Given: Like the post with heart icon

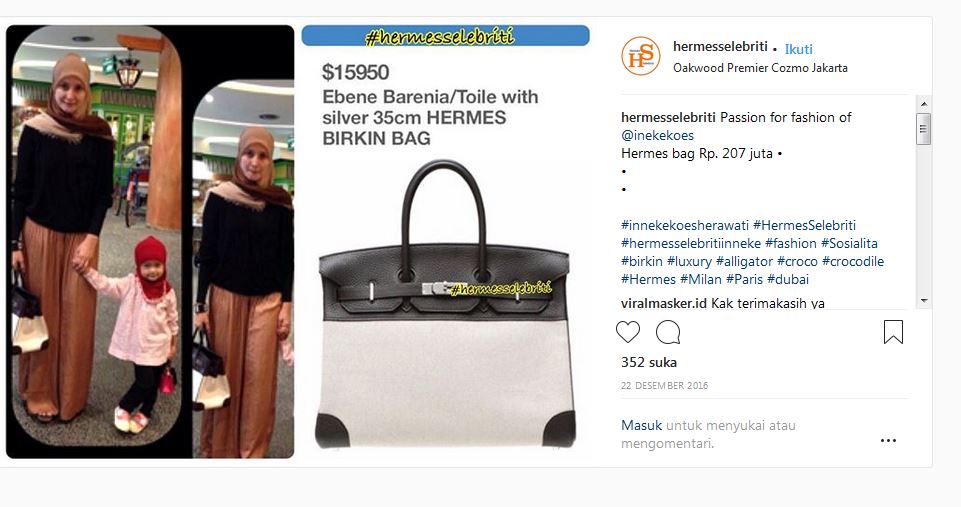Looking at the screenshot, I should click(628, 332).
